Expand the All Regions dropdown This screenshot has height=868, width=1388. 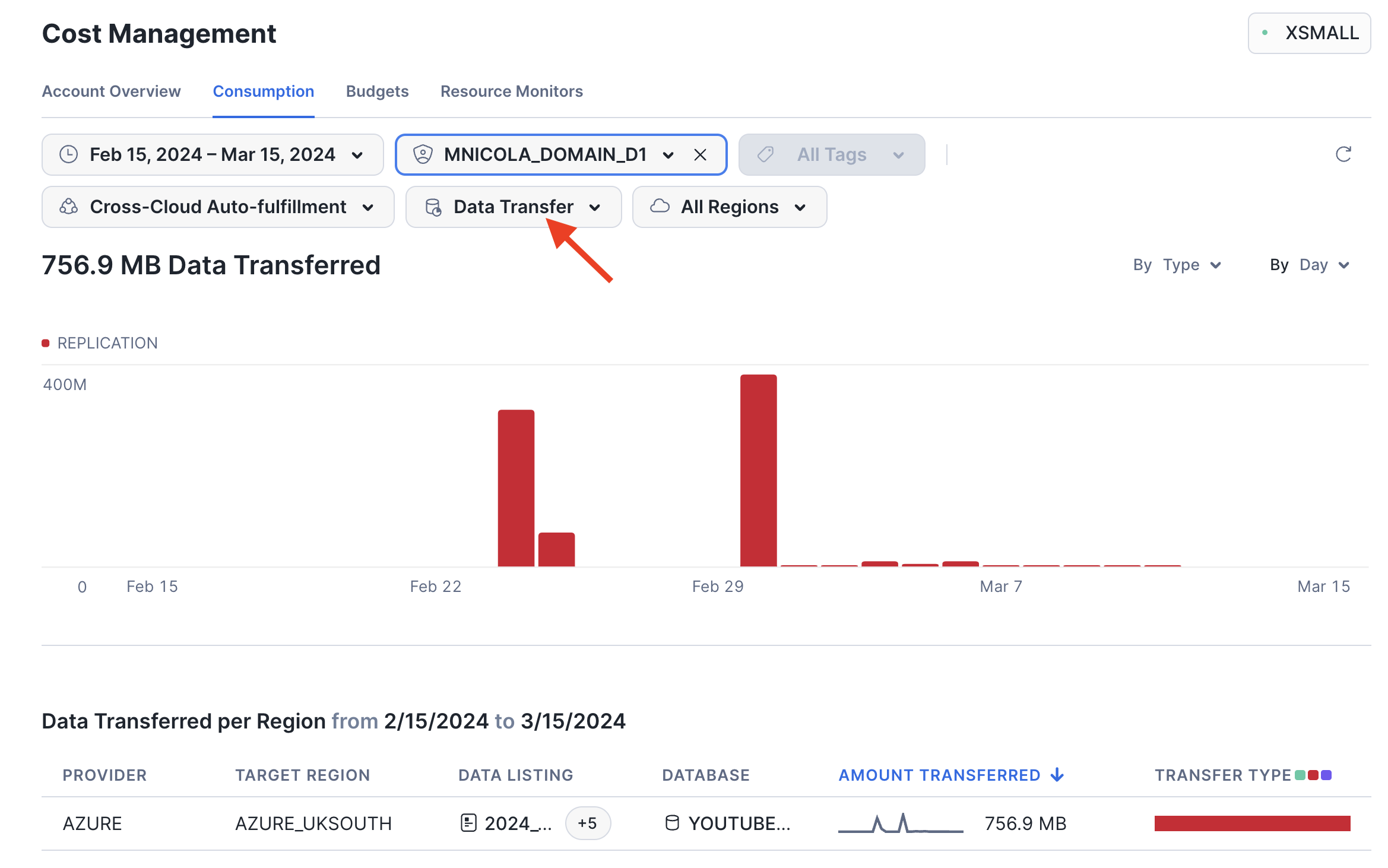(x=729, y=207)
